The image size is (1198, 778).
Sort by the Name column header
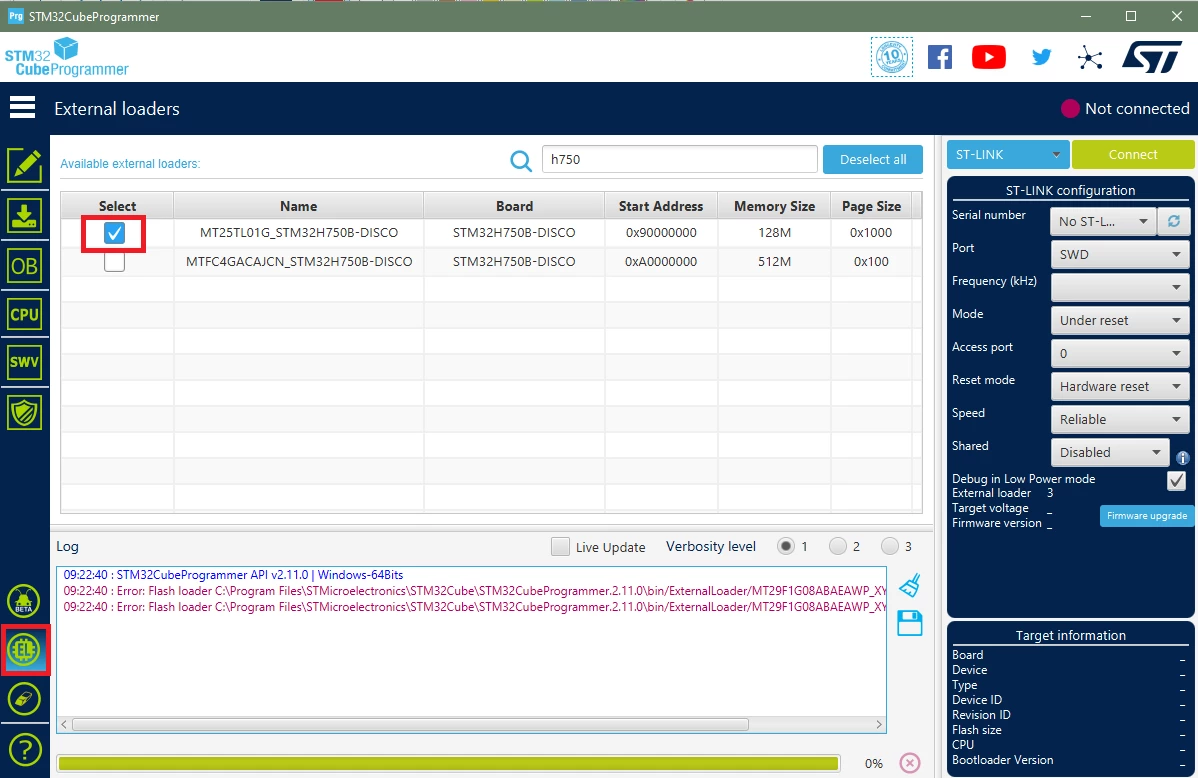[x=299, y=206]
